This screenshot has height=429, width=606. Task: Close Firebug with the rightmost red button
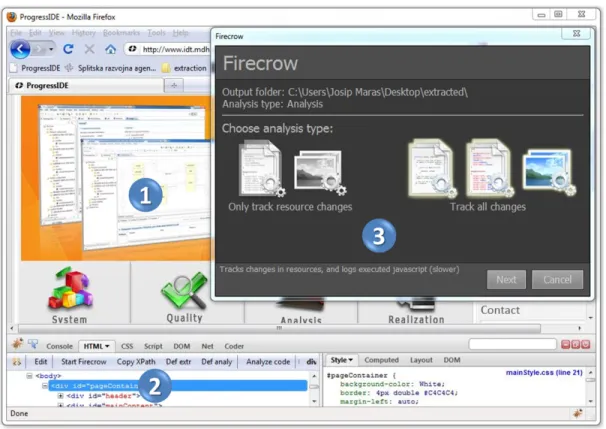(586, 344)
